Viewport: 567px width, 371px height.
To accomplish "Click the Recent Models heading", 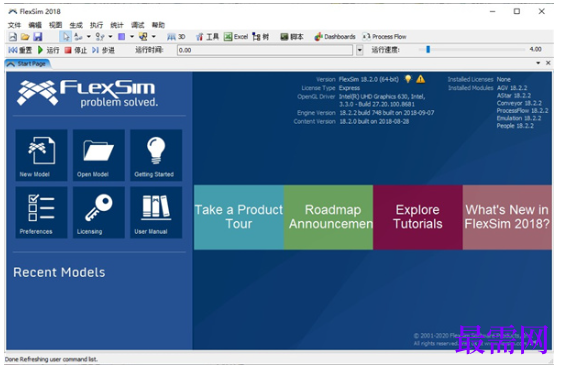I will [x=59, y=272].
